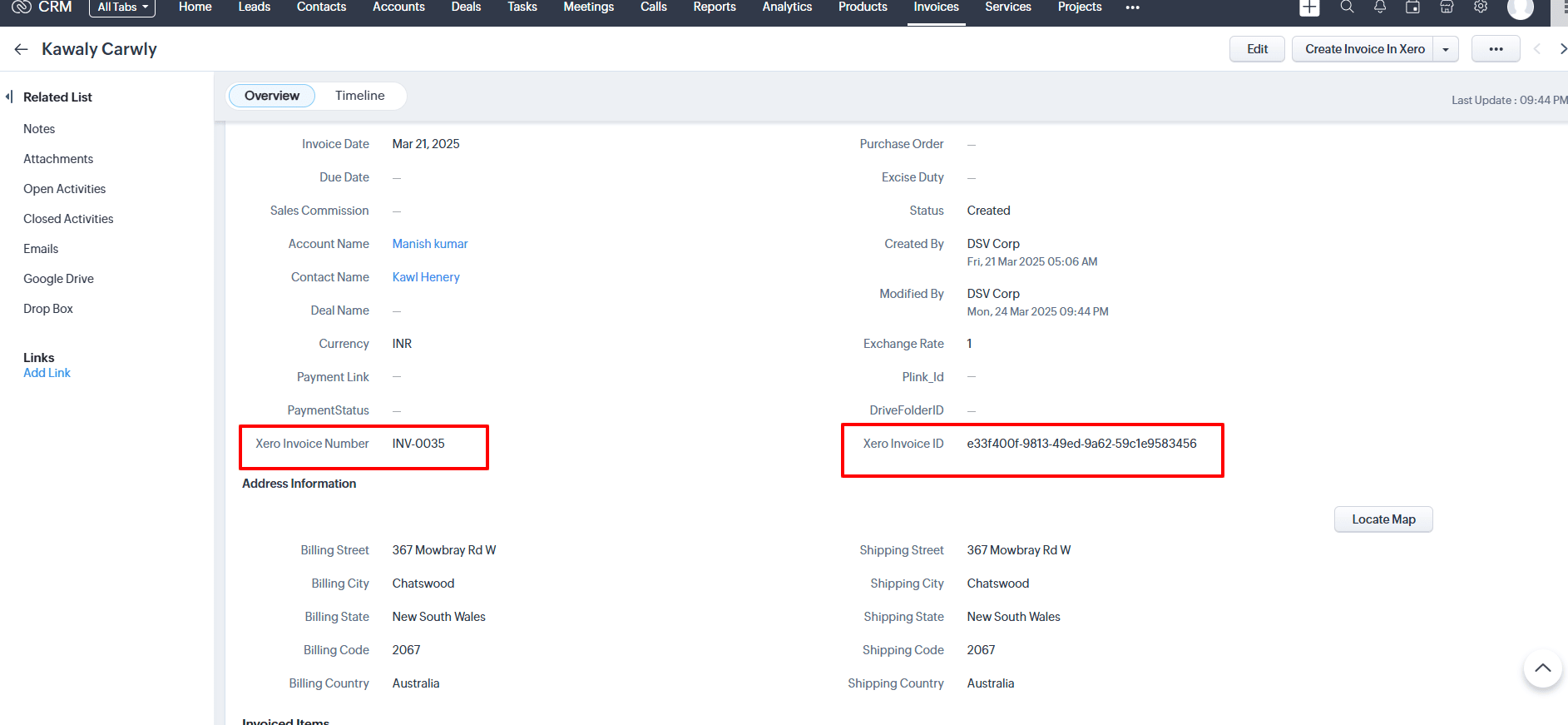The width and height of the screenshot is (1568, 725).
Task: Go back using the left arrow icon
Action: coord(22,50)
